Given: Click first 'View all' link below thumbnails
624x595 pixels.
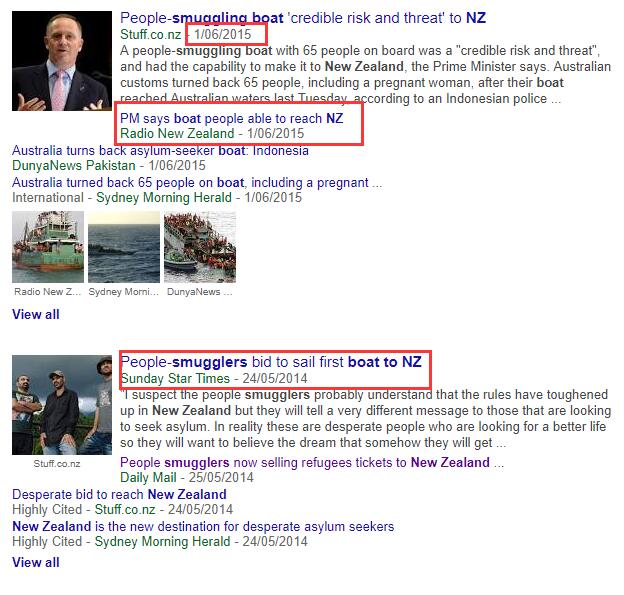Looking at the screenshot, I should tap(36, 314).
